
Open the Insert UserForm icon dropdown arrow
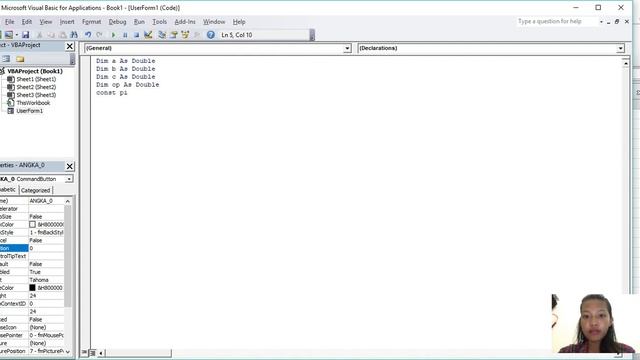point(17,35)
